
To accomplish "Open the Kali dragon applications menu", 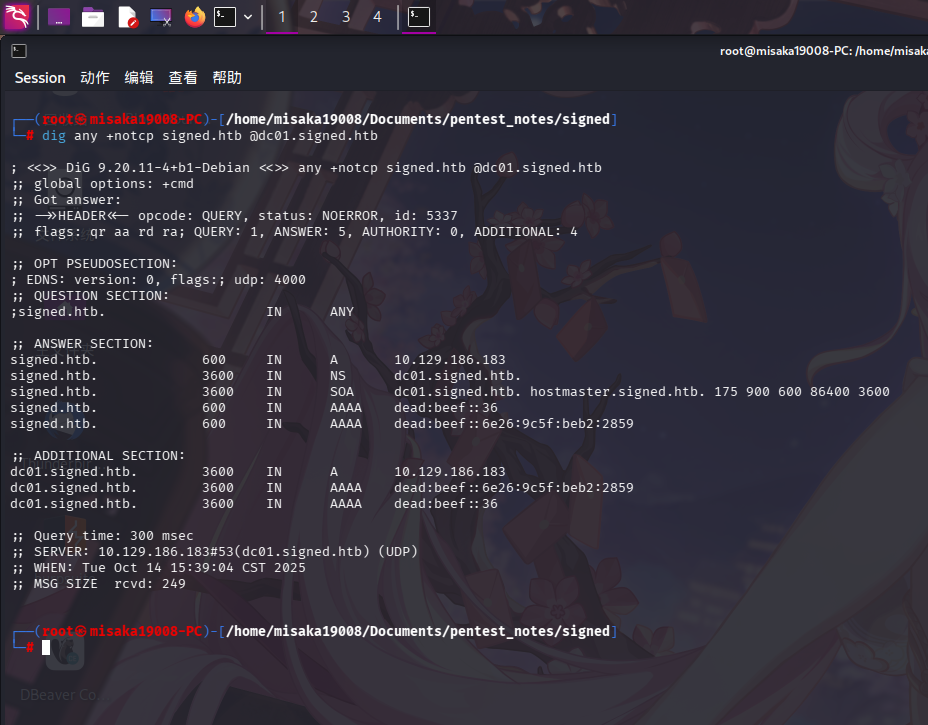I will click(17, 17).
